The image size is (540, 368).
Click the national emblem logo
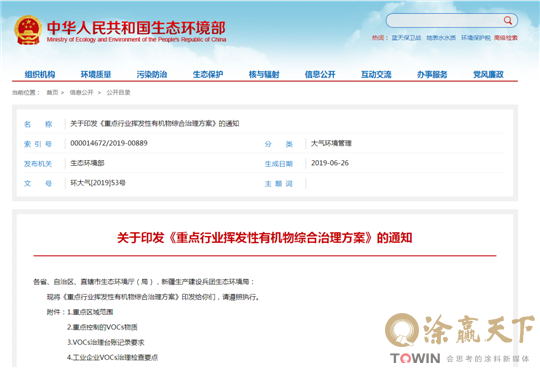point(28,30)
